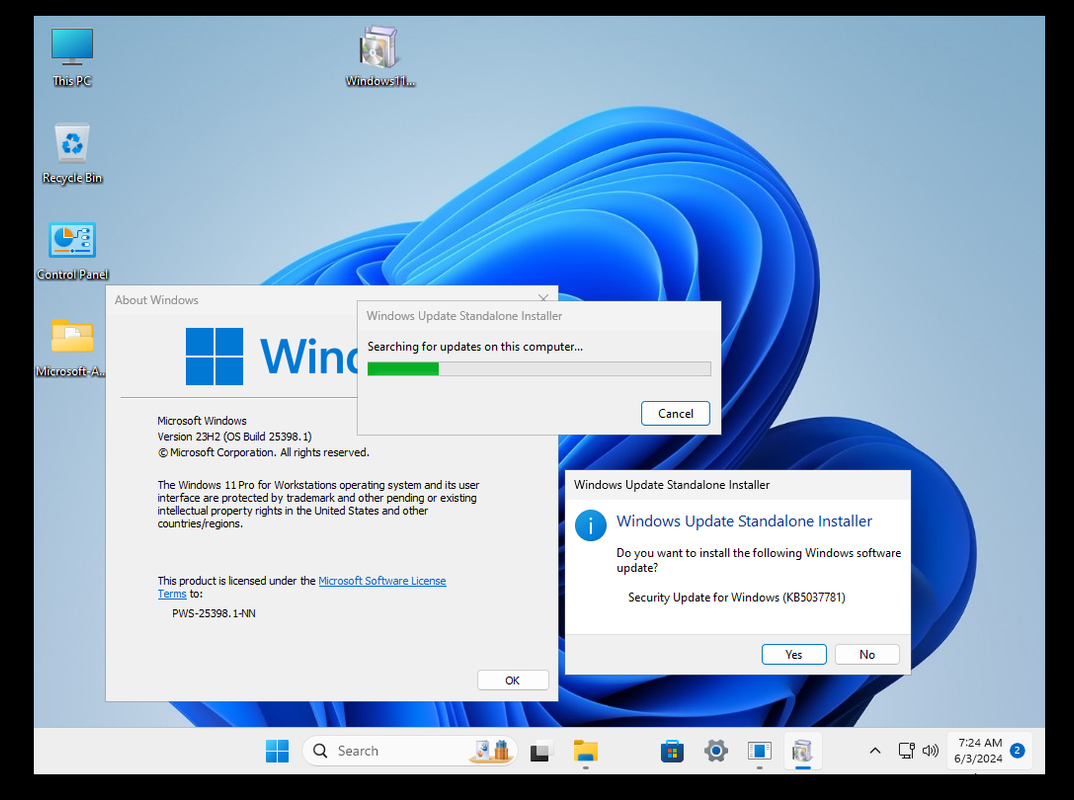Open the Microsoft Software License link
This screenshot has height=800, width=1074.
pos(382,581)
